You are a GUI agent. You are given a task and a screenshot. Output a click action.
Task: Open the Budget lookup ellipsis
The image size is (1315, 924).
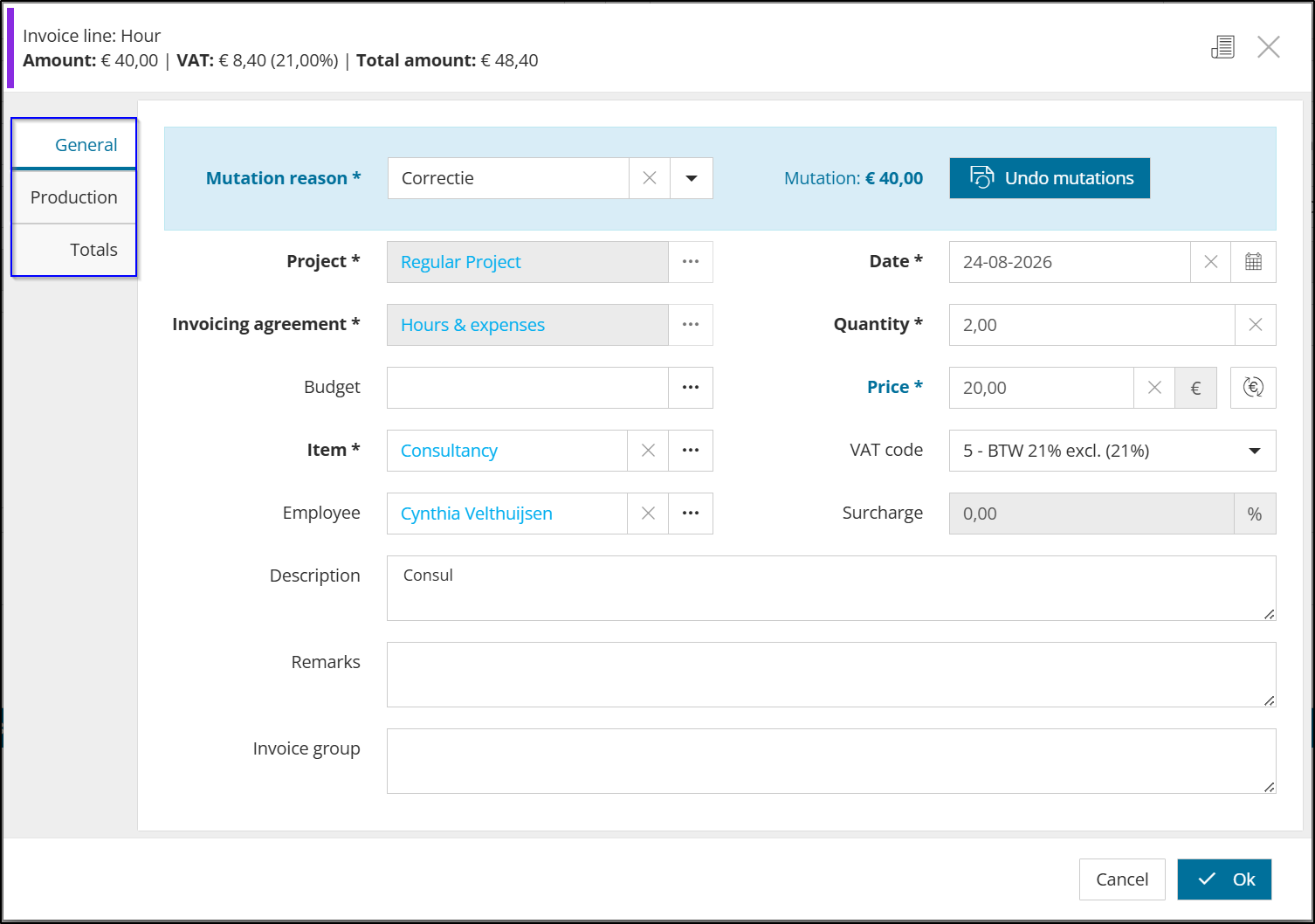691,388
